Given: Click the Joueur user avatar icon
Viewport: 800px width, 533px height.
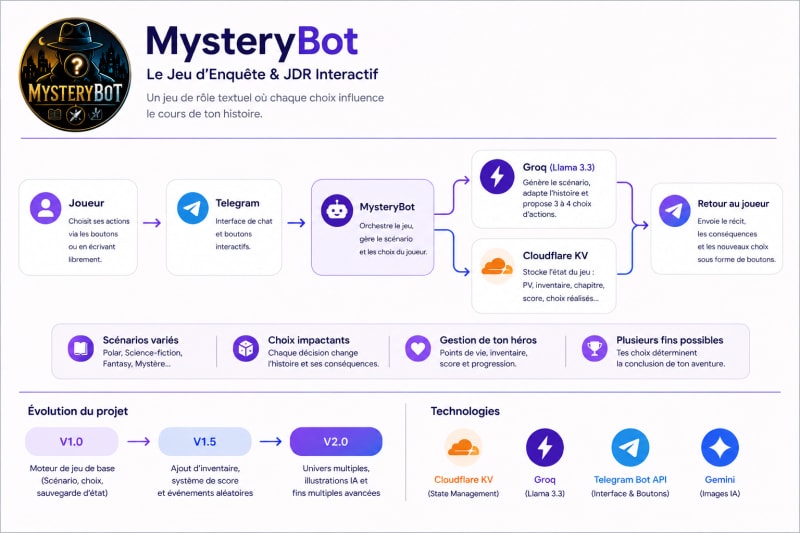Looking at the screenshot, I should tap(45, 208).
